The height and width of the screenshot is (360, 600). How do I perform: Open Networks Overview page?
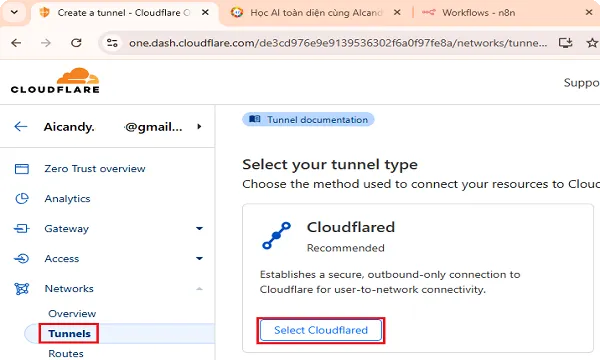[72, 314]
